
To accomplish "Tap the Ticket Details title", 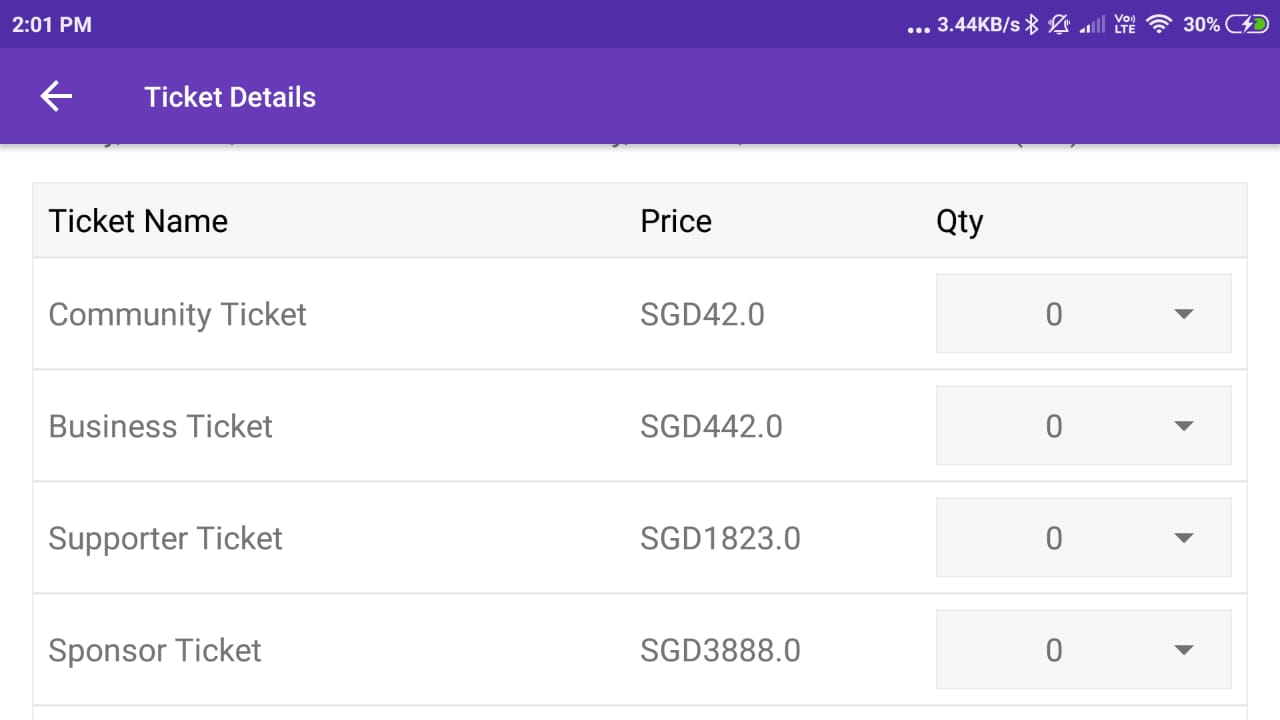I will (230, 97).
